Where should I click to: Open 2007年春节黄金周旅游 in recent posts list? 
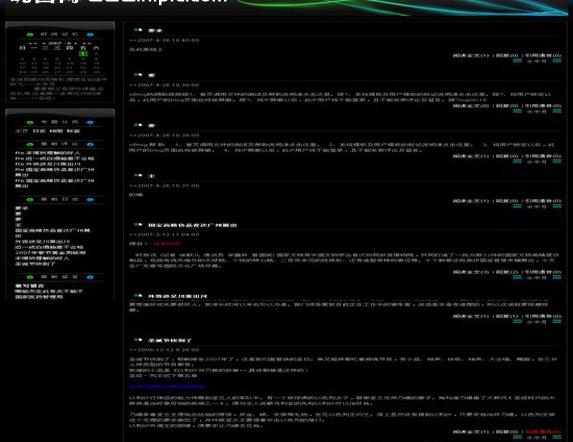(50, 252)
